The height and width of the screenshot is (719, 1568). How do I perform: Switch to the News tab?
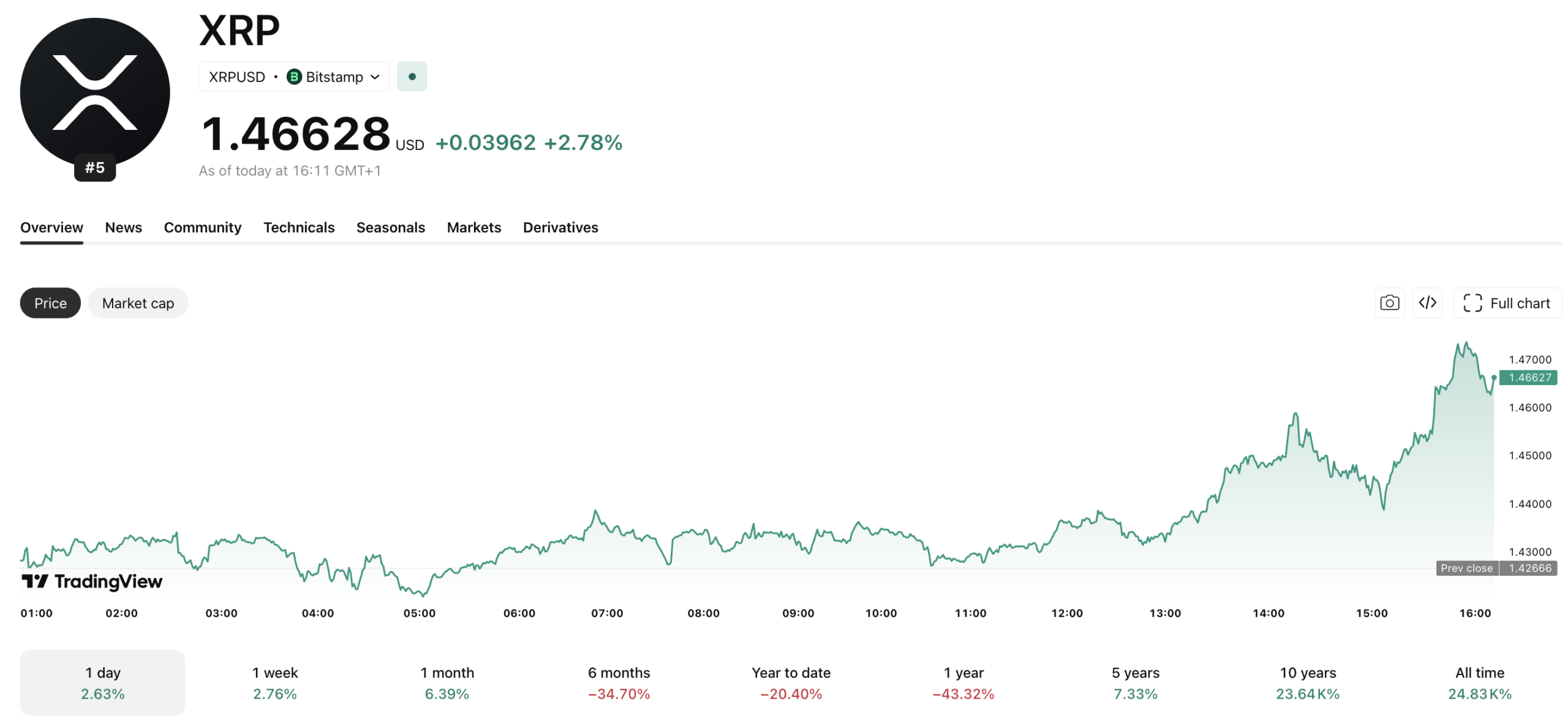point(123,228)
